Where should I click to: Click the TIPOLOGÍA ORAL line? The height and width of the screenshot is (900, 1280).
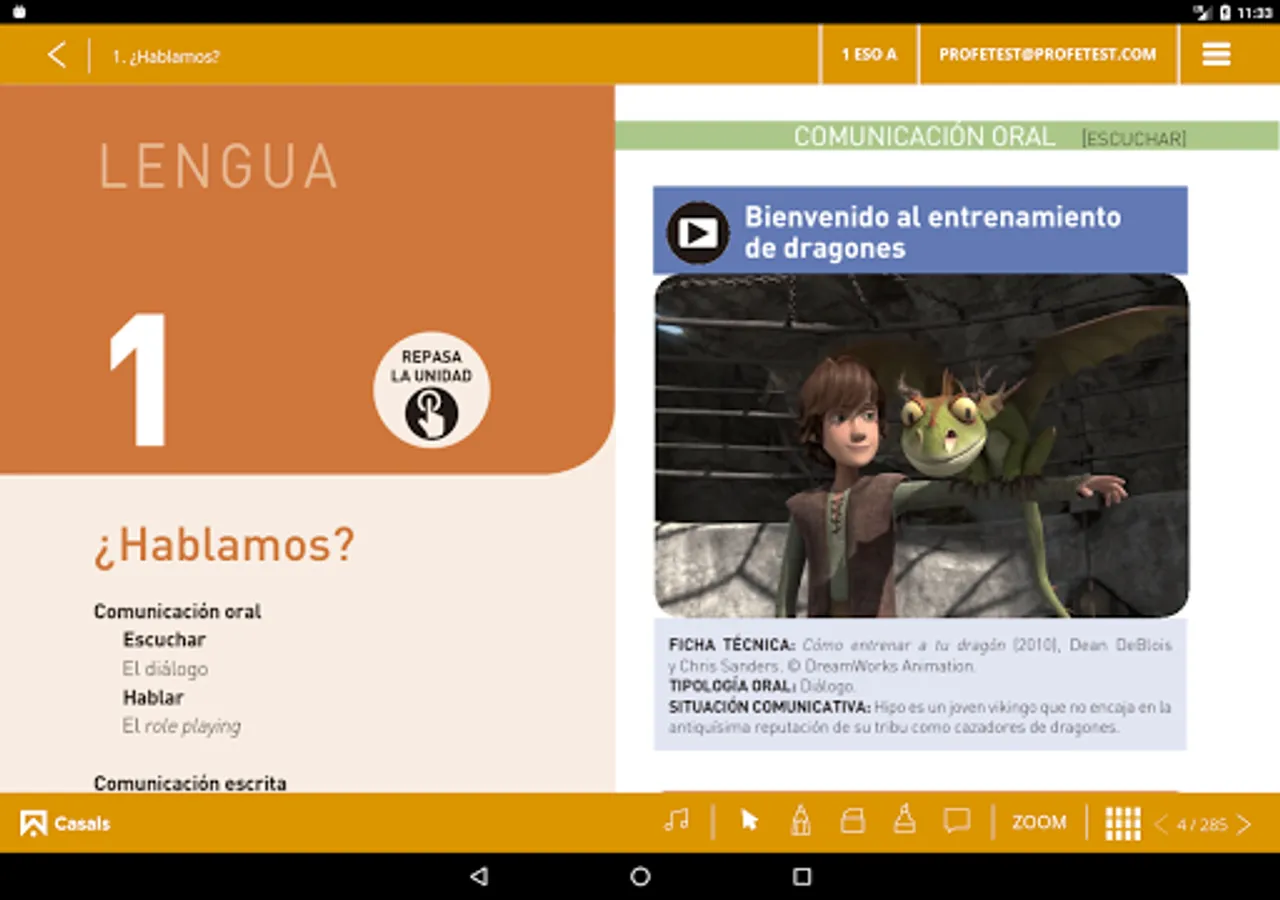pyautogui.click(x=762, y=686)
